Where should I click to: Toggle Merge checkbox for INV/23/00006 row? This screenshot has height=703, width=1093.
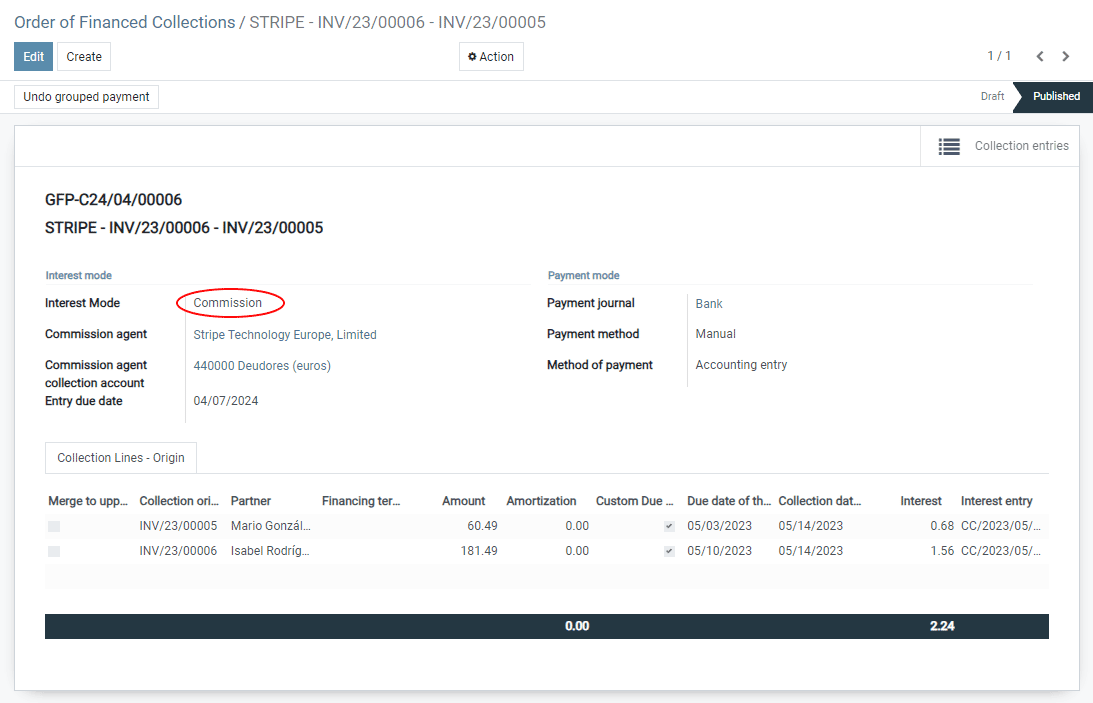54,551
